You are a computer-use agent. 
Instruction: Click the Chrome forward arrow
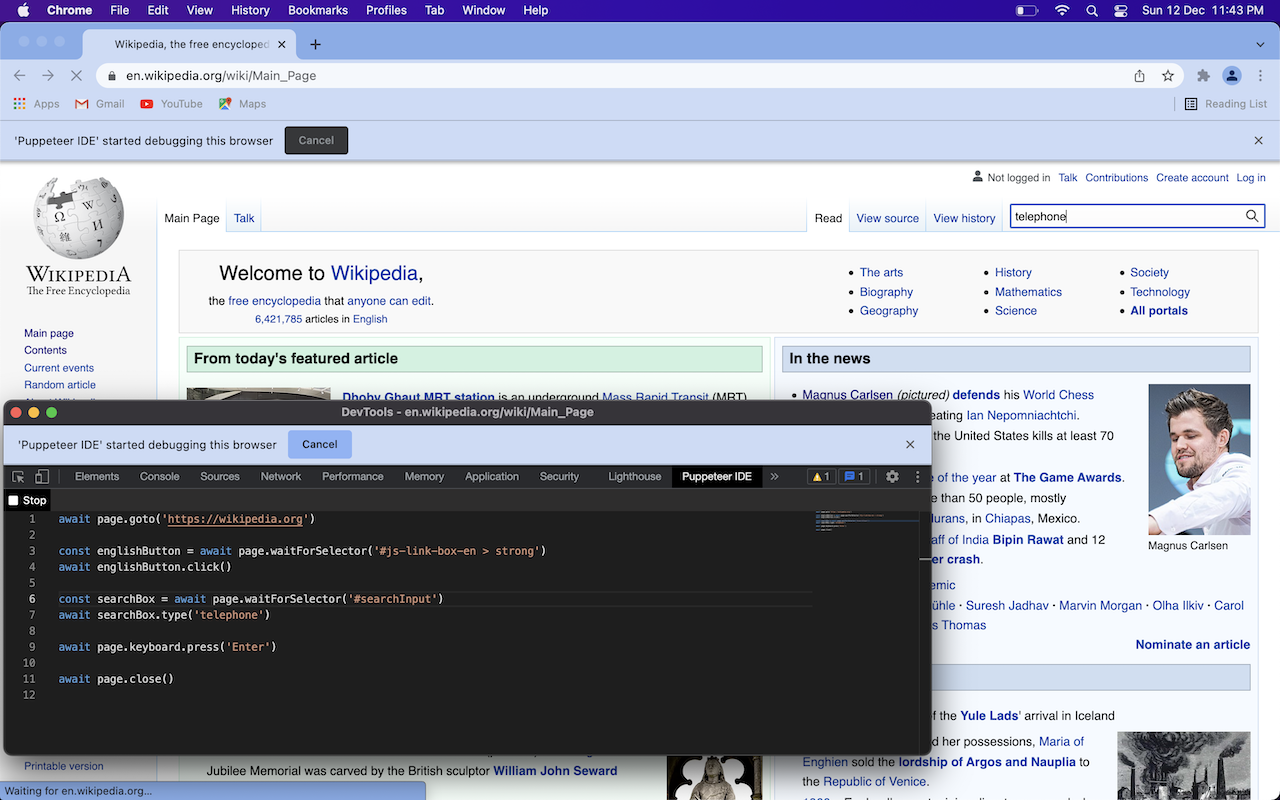point(48,76)
